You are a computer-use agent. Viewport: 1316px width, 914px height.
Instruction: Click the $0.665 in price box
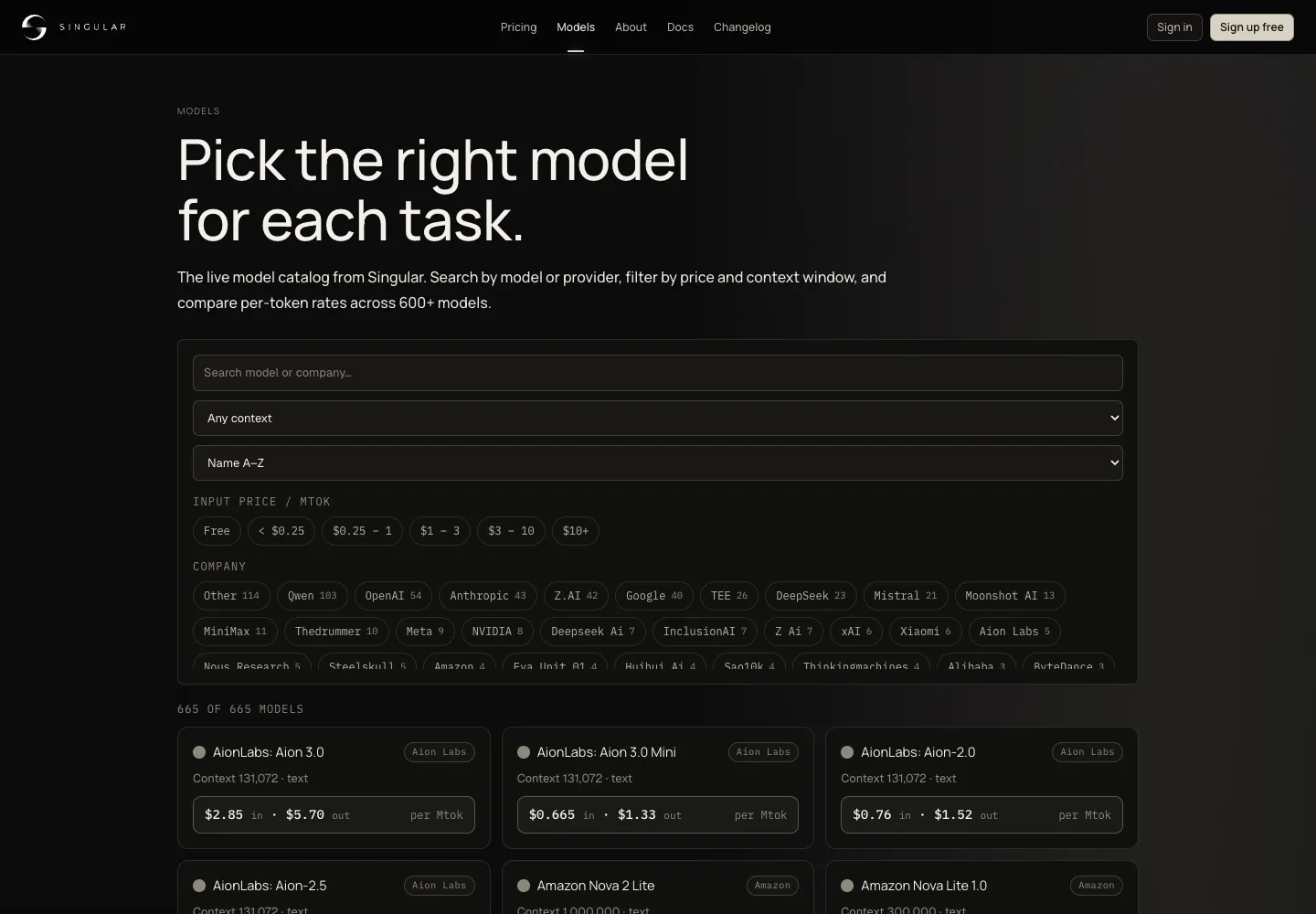[x=657, y=815]
